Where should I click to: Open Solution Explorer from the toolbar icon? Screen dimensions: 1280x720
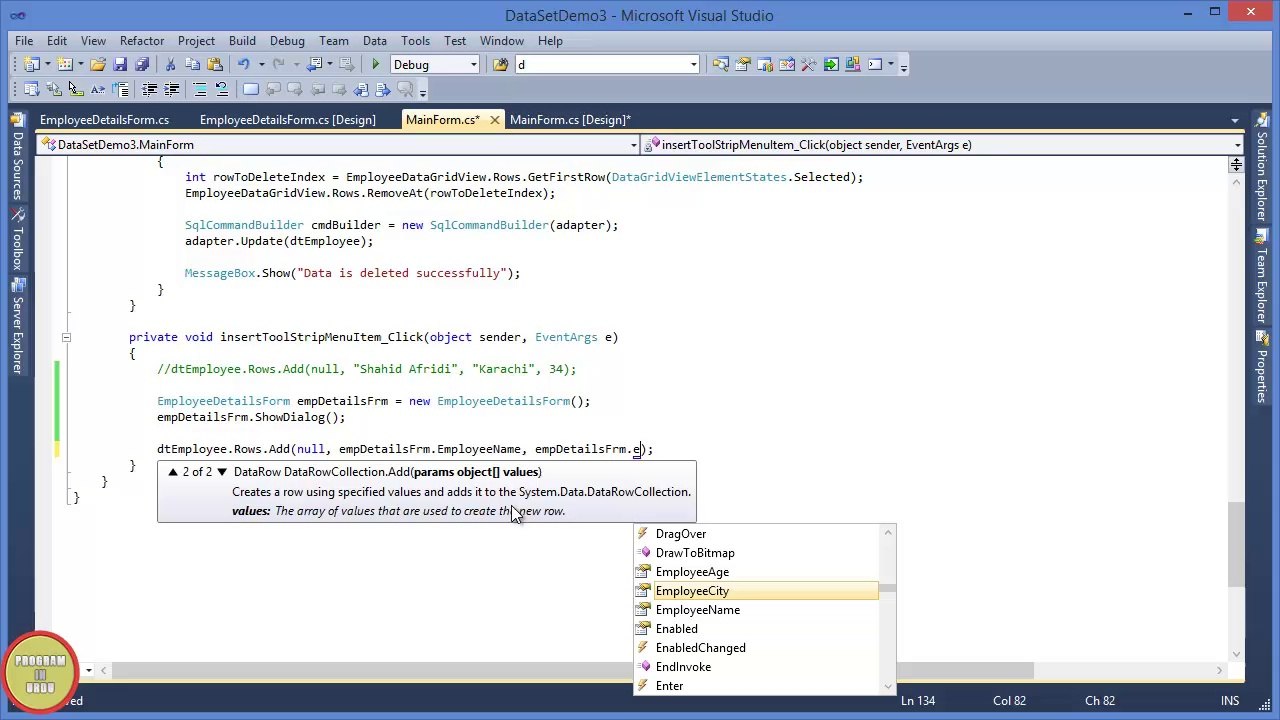[721, 65]
